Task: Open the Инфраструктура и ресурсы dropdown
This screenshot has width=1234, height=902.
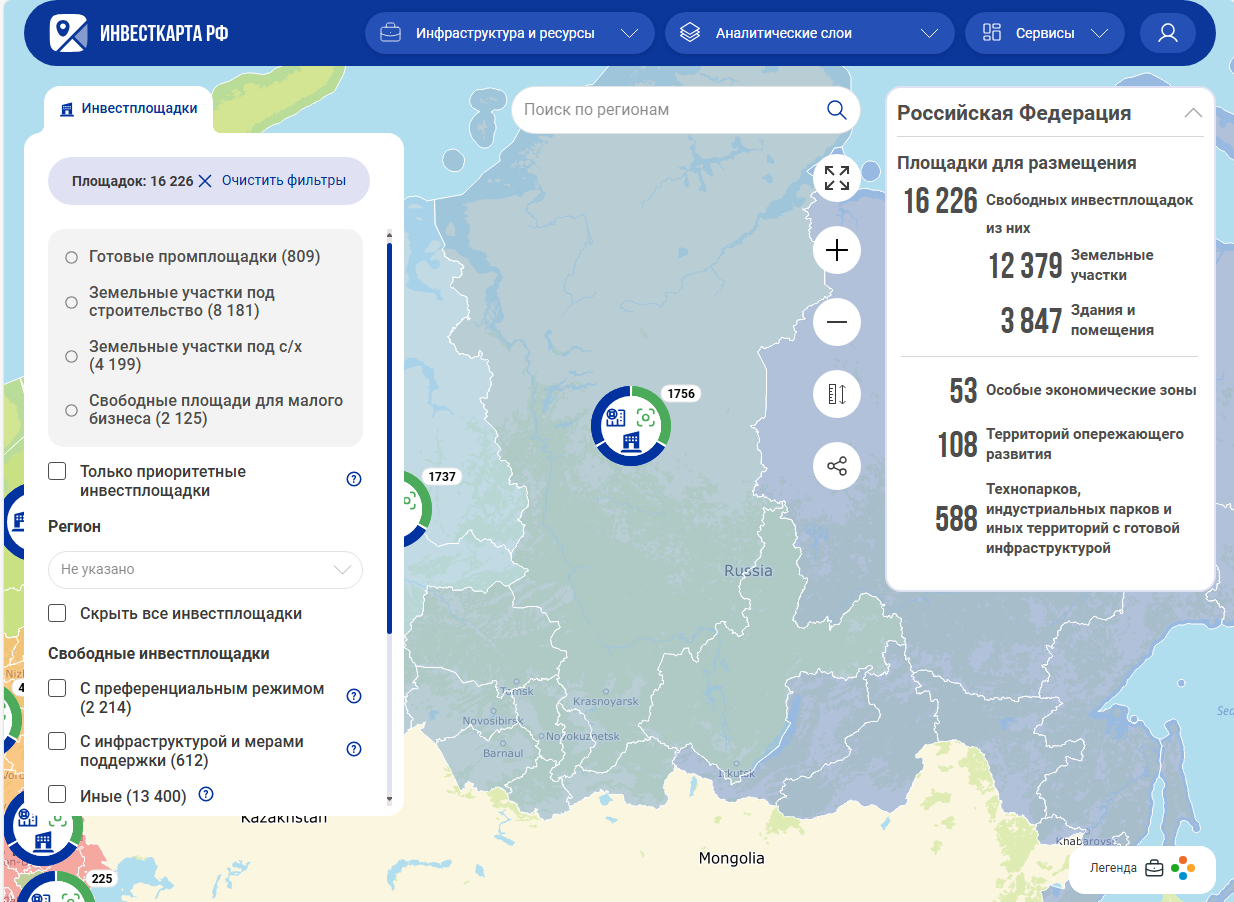Action: [510, 33]
